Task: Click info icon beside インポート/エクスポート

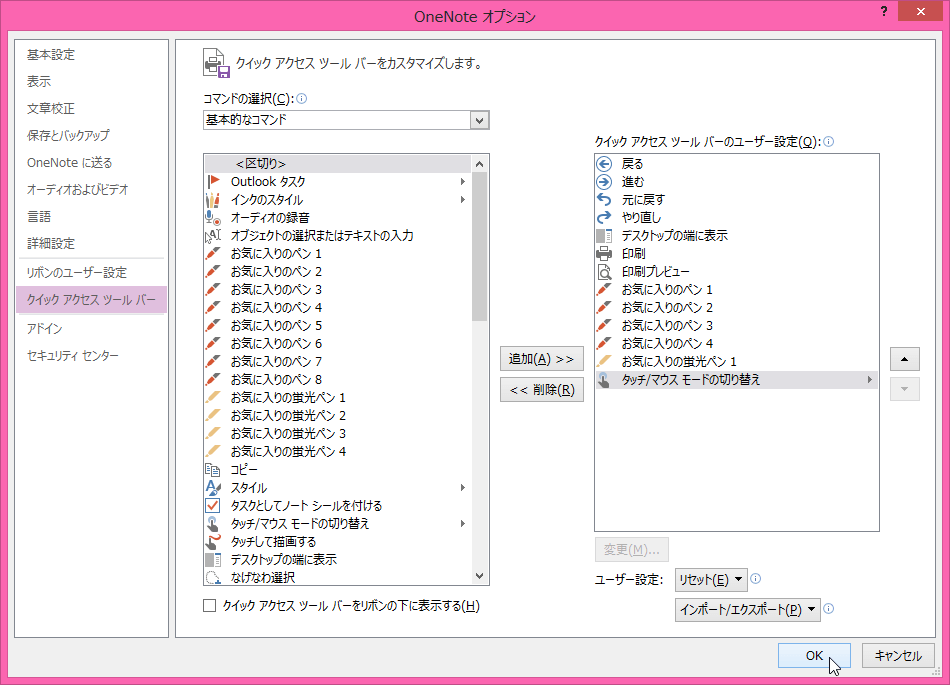Action: (x=829, y=609)
